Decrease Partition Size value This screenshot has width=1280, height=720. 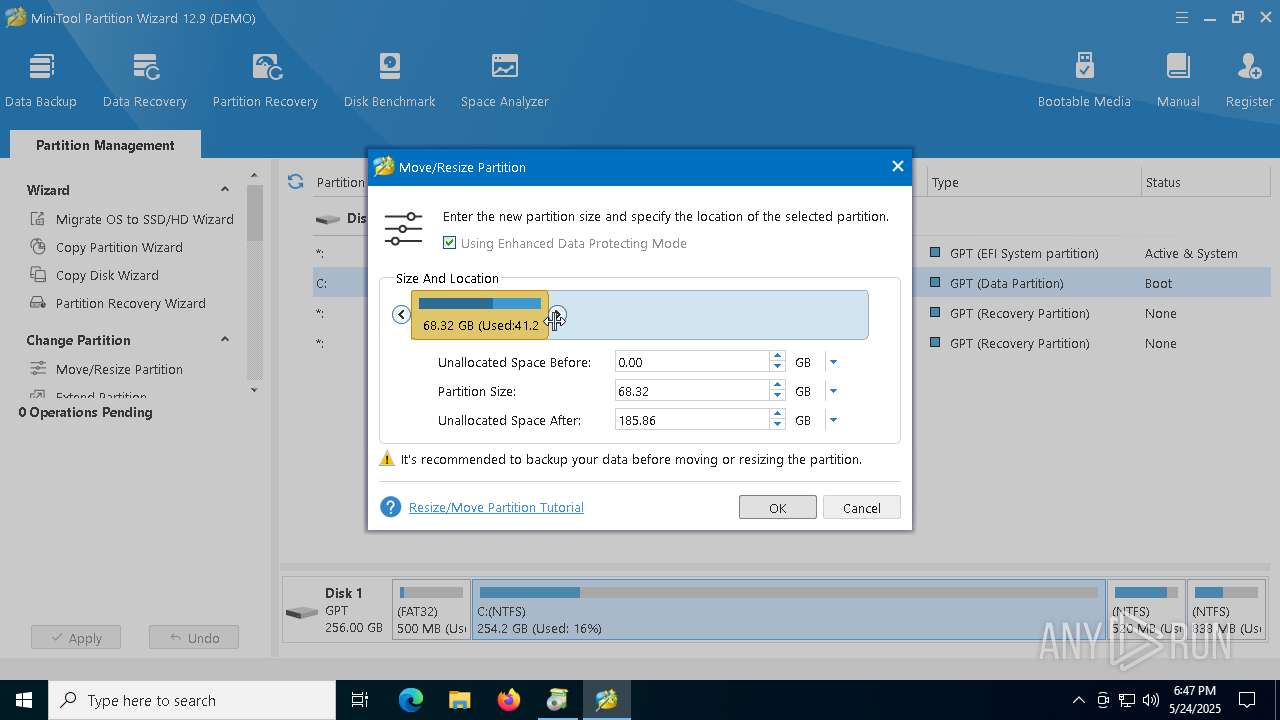click(x=777, y=397)
